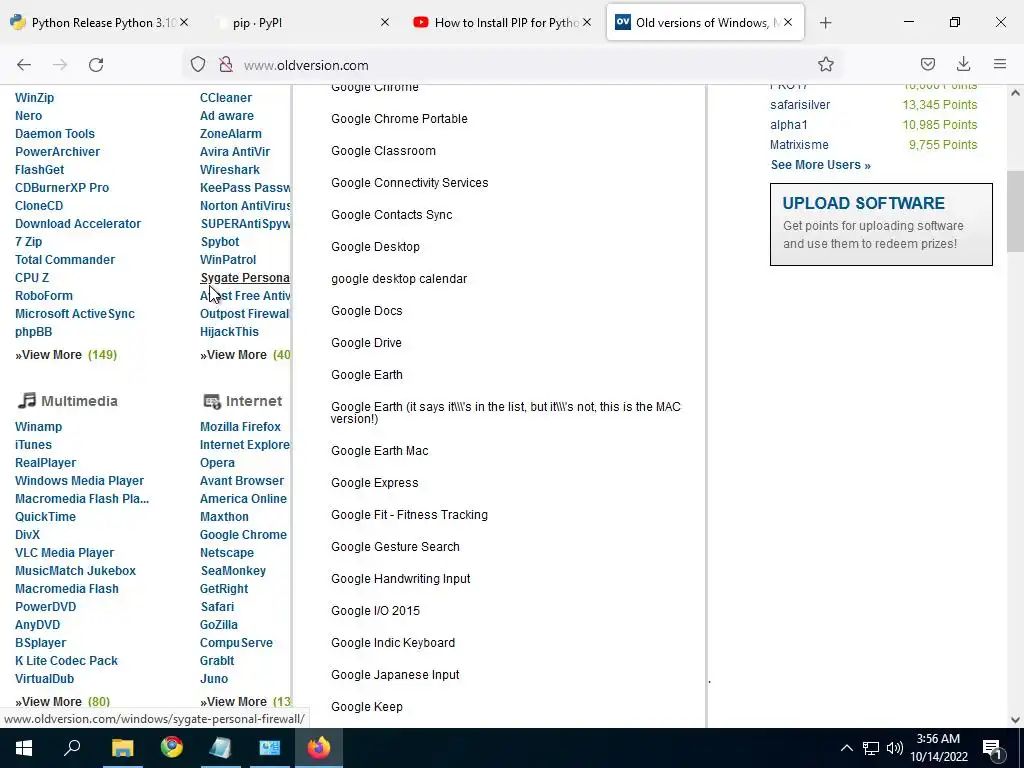
Task: Select Google Keep in the list
Action: [366, 707]
